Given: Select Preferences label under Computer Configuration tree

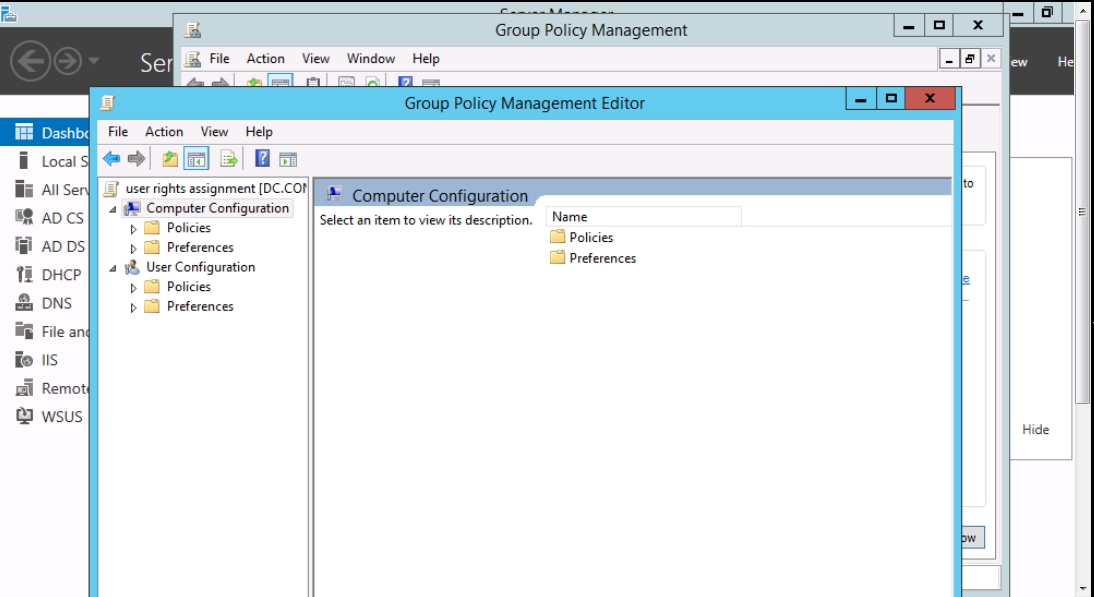Looking at the screenshot, I should tap(200, 247).
